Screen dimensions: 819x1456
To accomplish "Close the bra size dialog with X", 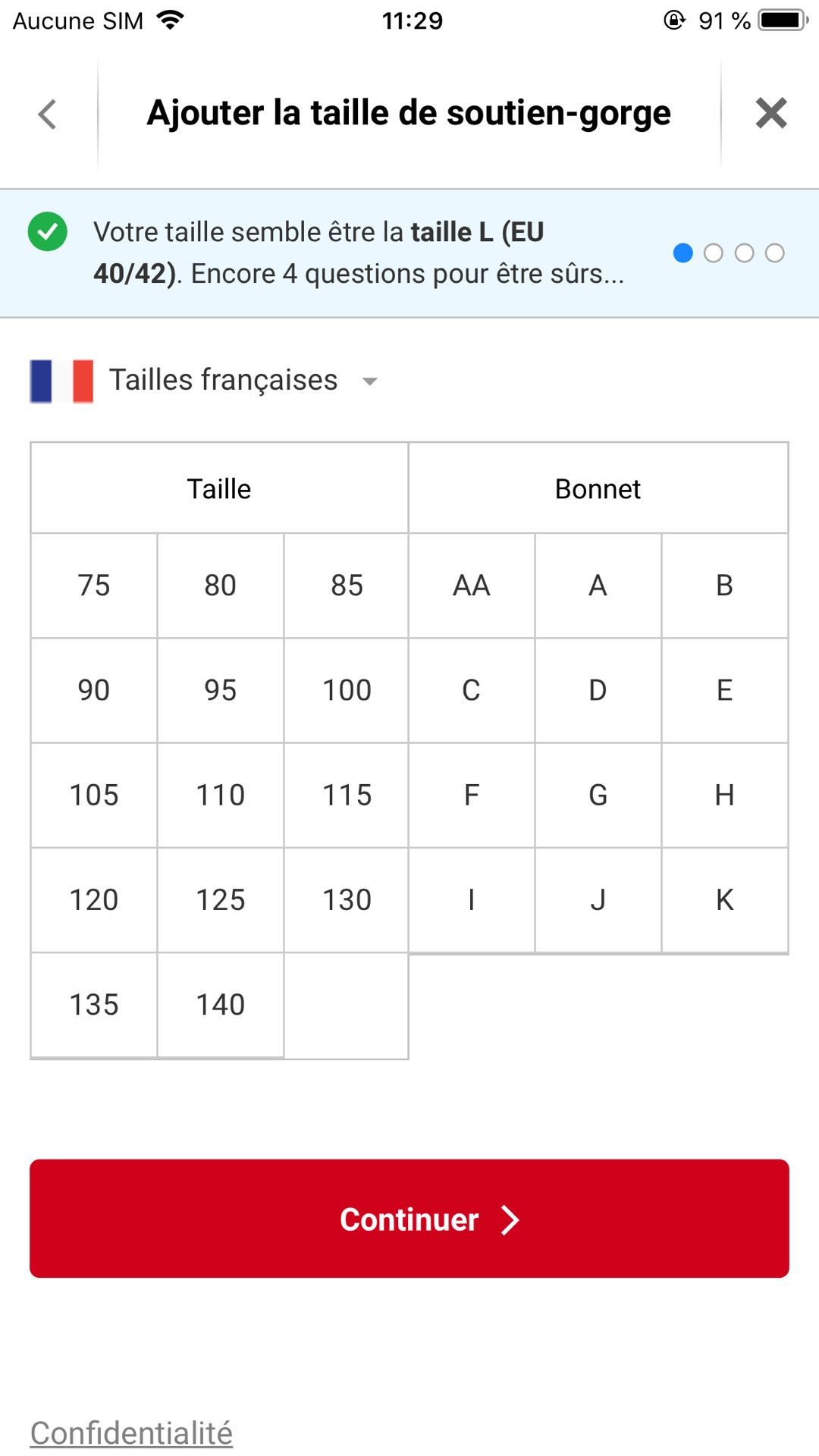I will pyautogui.click(x=770, y=114).
